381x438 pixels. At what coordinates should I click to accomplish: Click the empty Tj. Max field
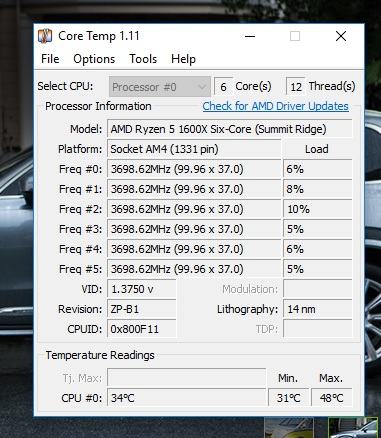[187, 378]
